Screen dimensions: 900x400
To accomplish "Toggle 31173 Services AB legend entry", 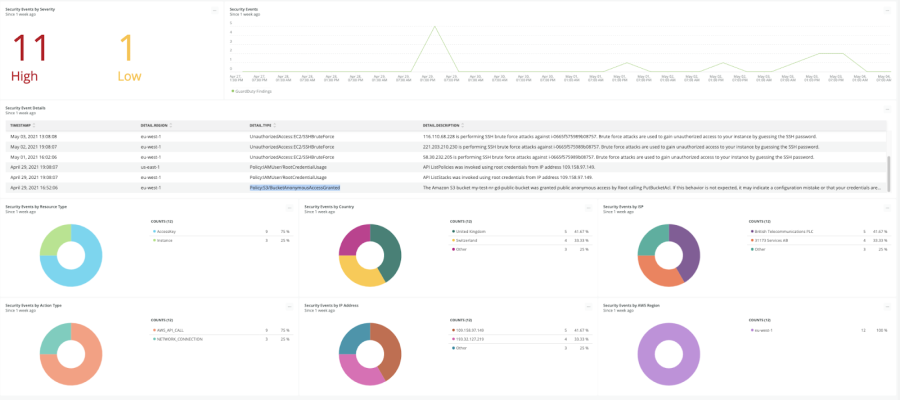I will pyautogui.click(x=769, y=240).
